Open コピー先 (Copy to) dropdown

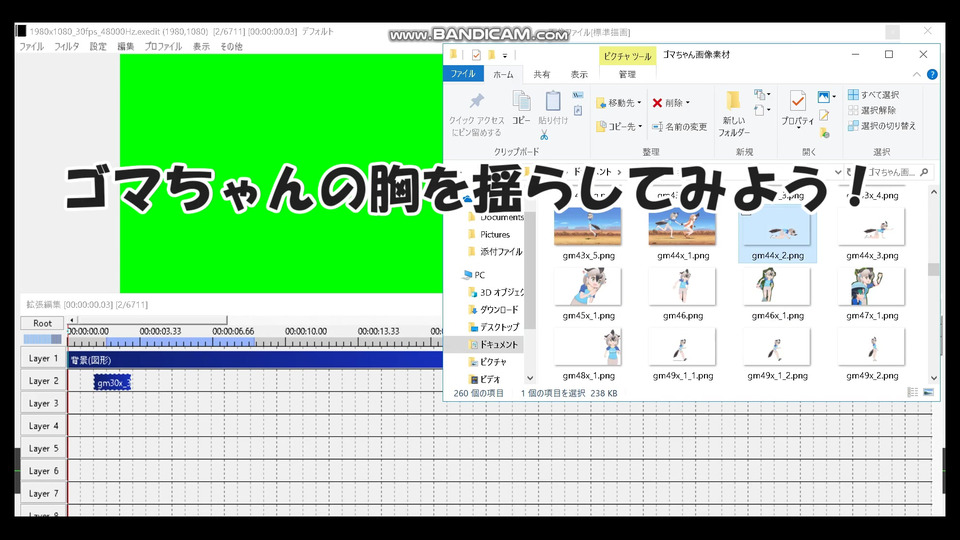click(619, 126)
